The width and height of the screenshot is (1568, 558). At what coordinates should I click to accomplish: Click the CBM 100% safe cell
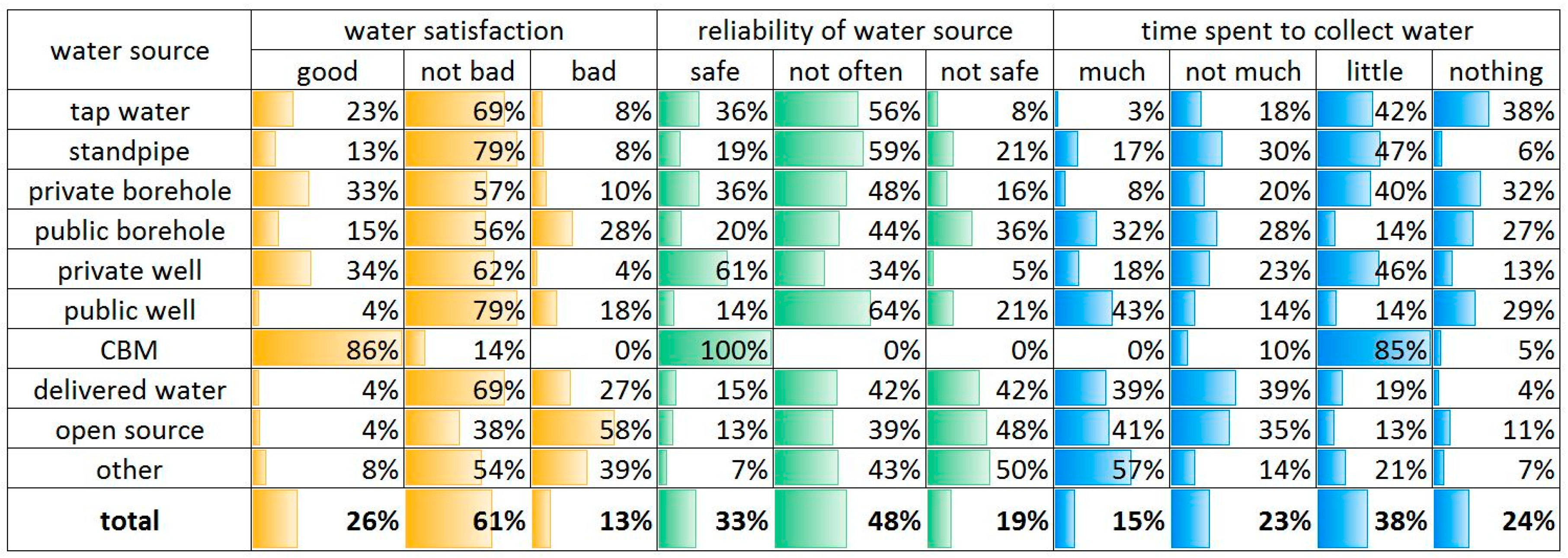pyautogui.click(x=715, y=349)
